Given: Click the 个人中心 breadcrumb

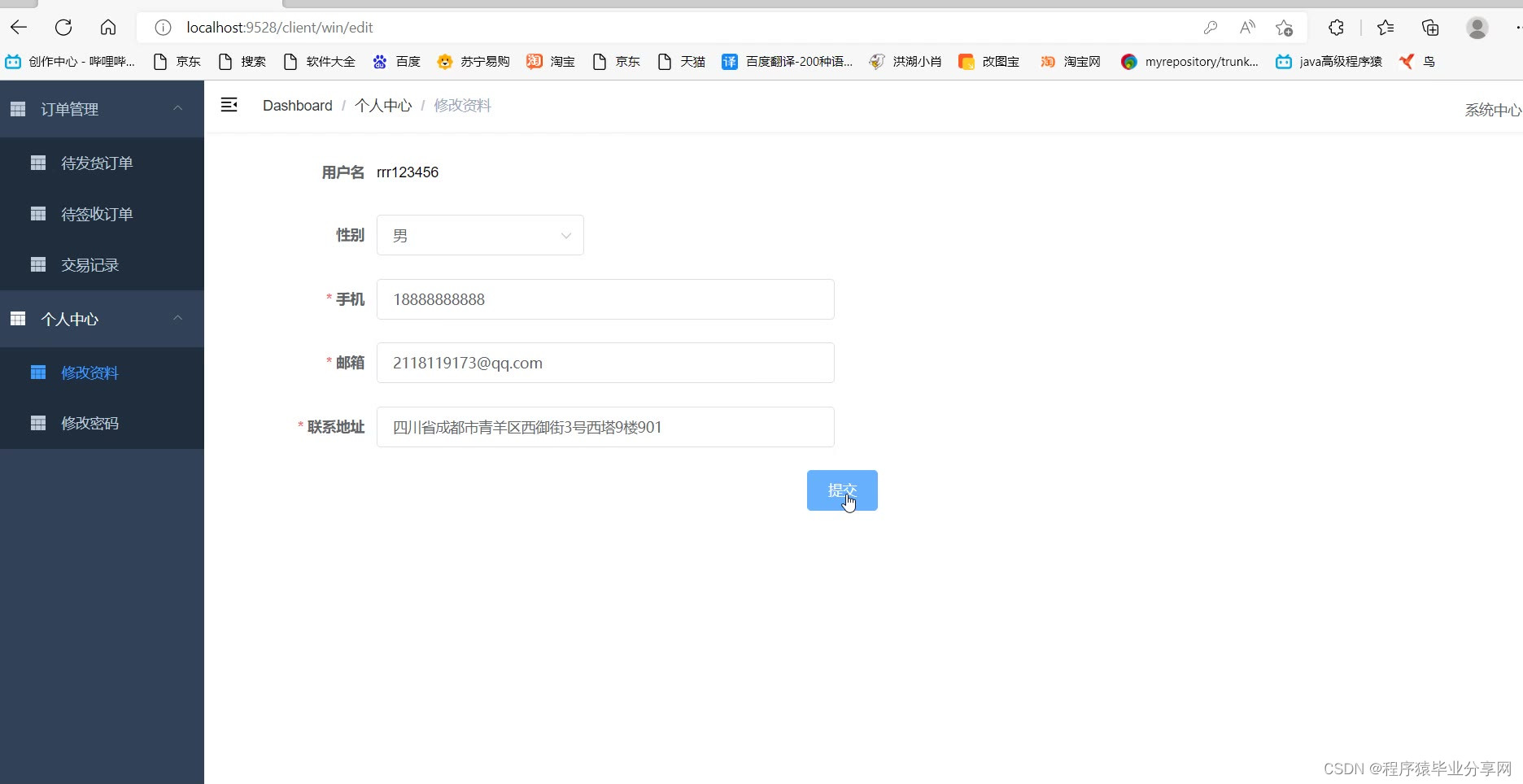Looking at the screenshot, I should tap(383, 106).
